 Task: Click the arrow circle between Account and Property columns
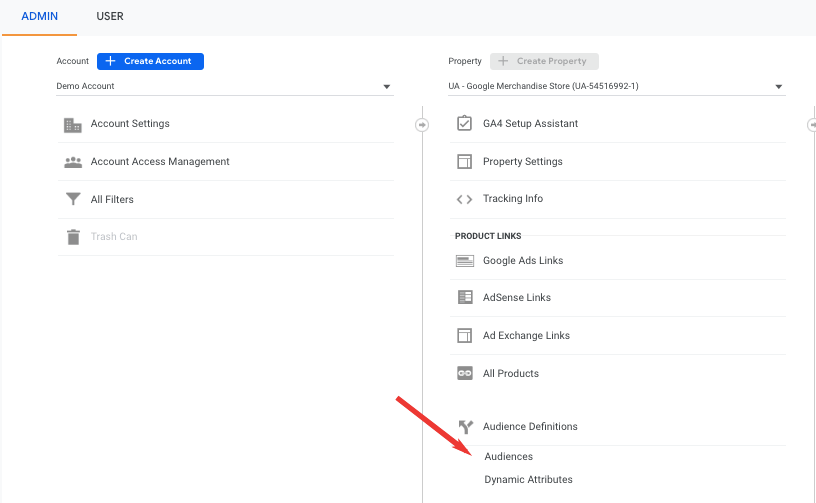click(x=422, y=125)
